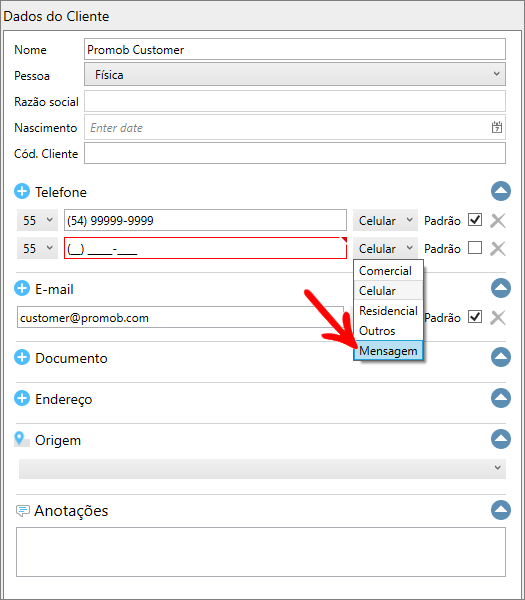Uncheck Padrão for the first phone number
Viewport: 525px width, 600px height.
pyautogui.click(x=475, y=220)
